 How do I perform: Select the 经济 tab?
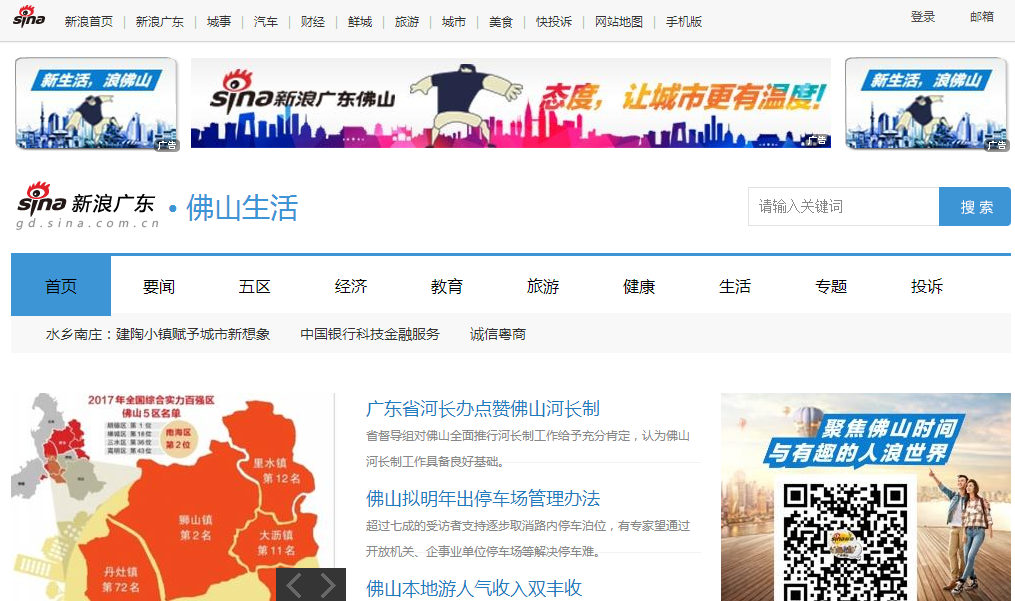click(x=351, y=286)
